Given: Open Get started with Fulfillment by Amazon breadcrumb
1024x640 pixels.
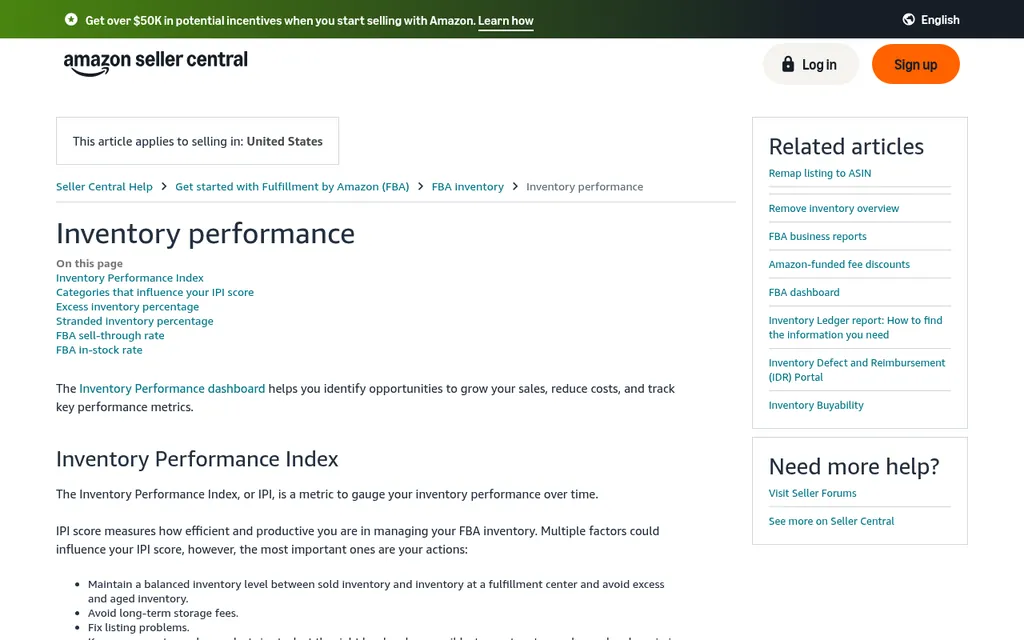Looking at the screenshot, I should 292,187.
